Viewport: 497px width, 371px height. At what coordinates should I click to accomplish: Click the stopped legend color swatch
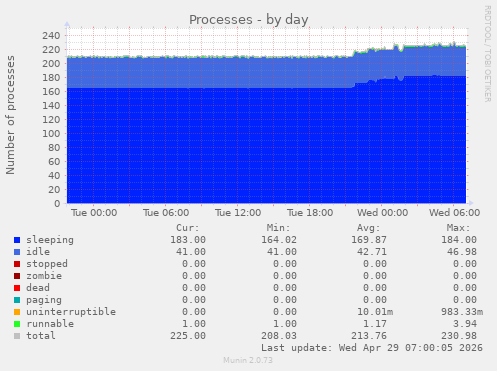click(17, 264)
